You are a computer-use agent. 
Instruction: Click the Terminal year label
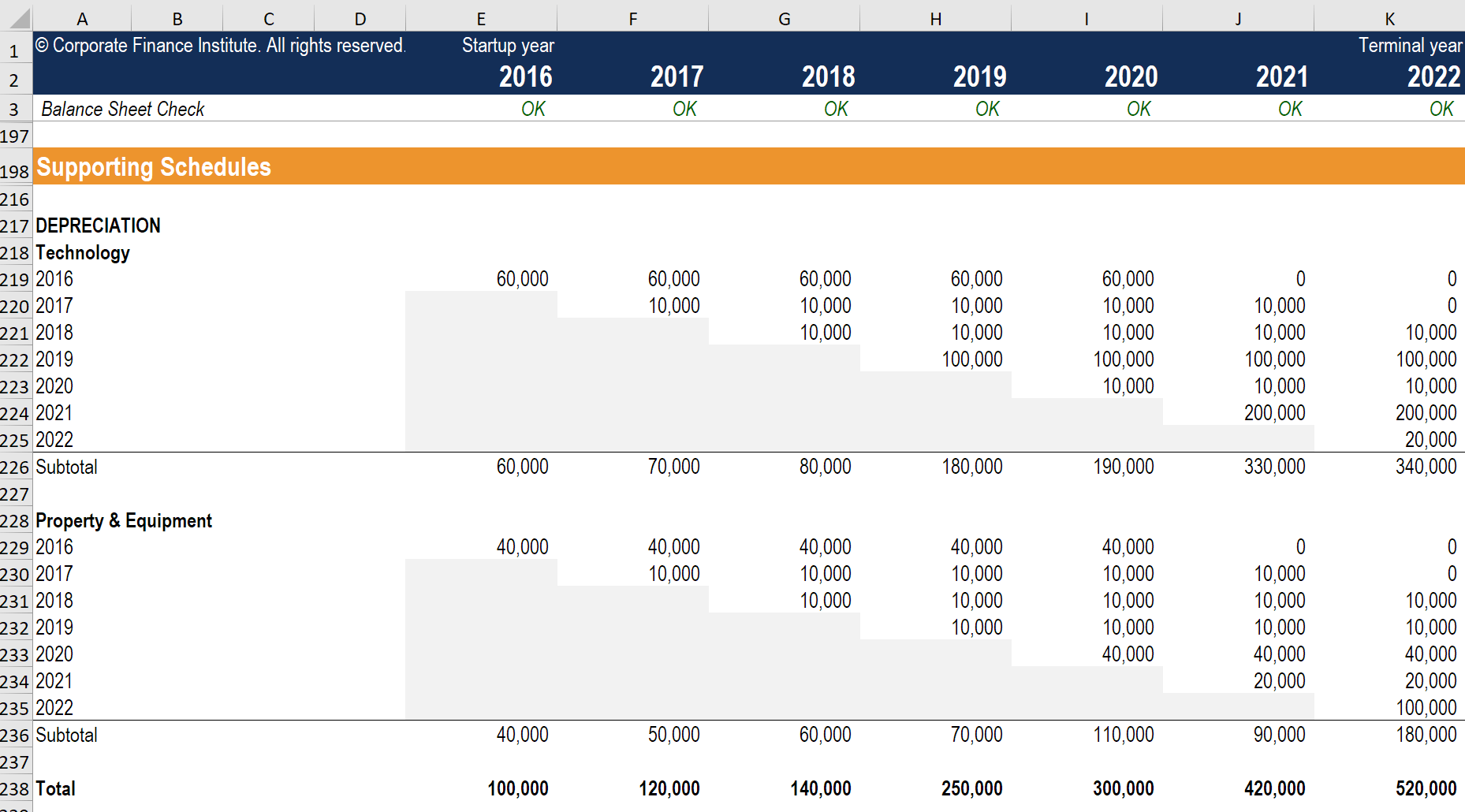tap(1409, 46)
